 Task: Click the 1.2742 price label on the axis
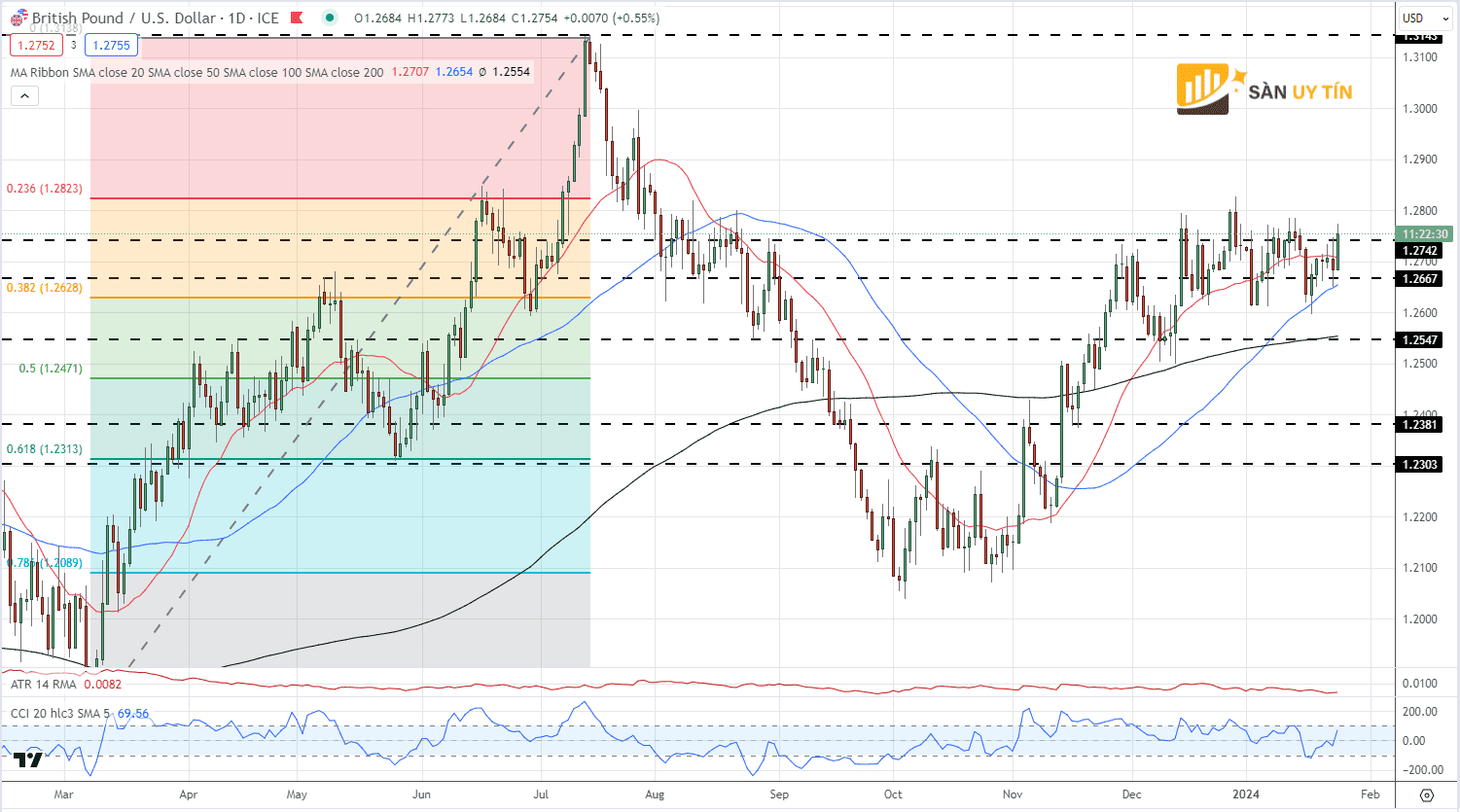pyautogui.click(x=1420, y=251)
